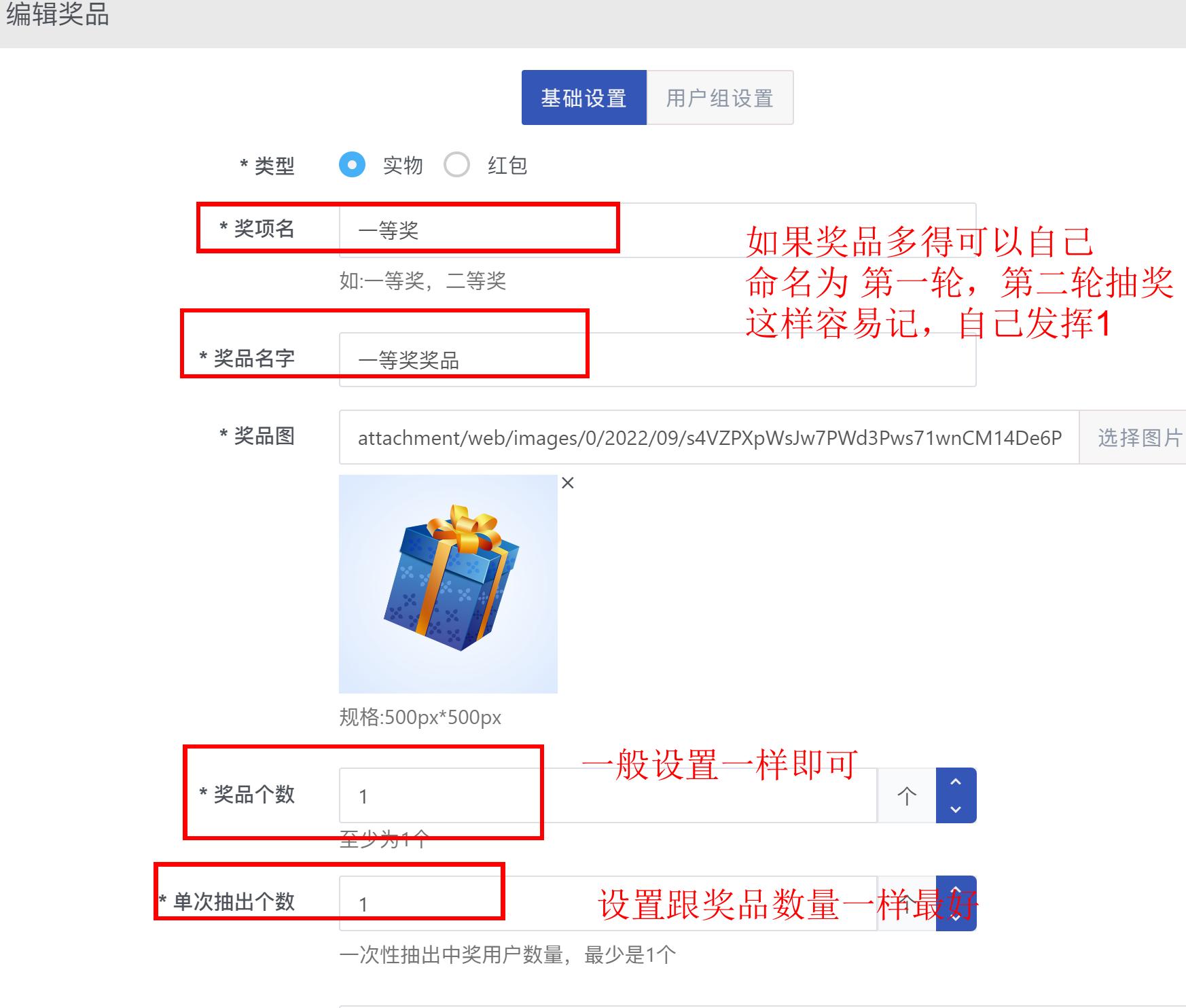Screen dimensions: 1186x1008
Task: Decrease 单次抽出个数 with the down arrow
Action: [956, 917]
